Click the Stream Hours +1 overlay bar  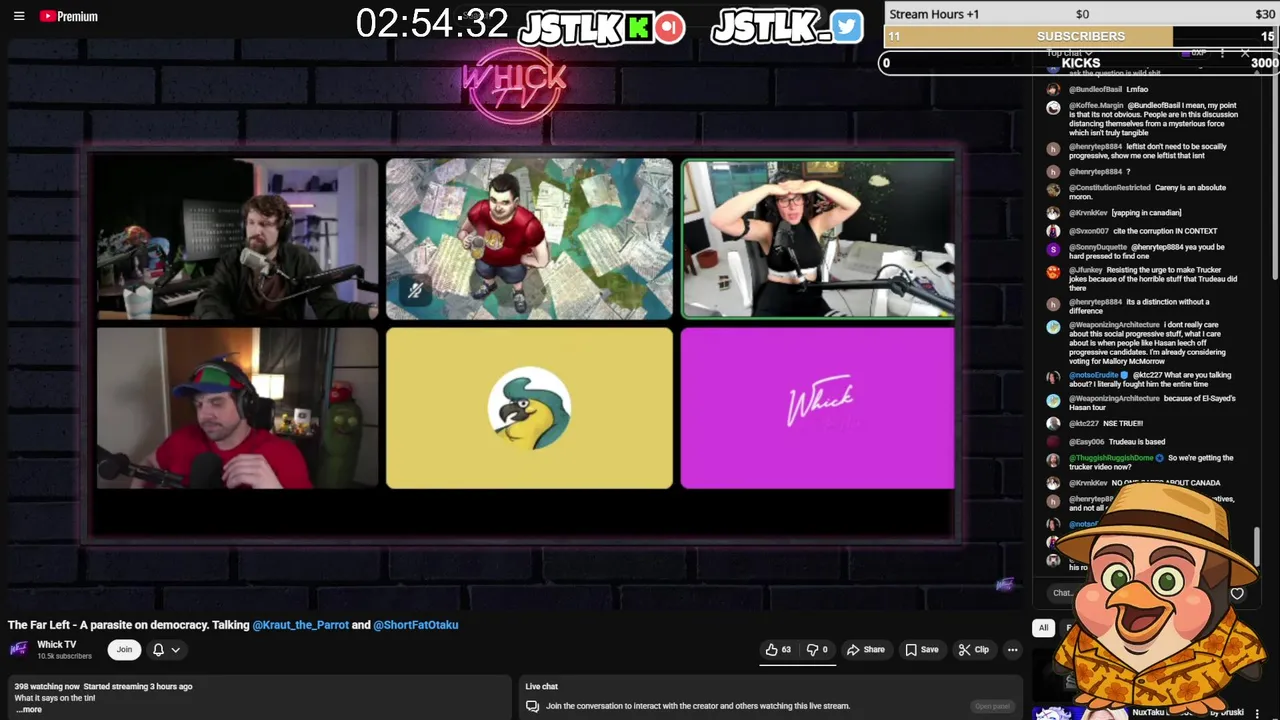1081,14
